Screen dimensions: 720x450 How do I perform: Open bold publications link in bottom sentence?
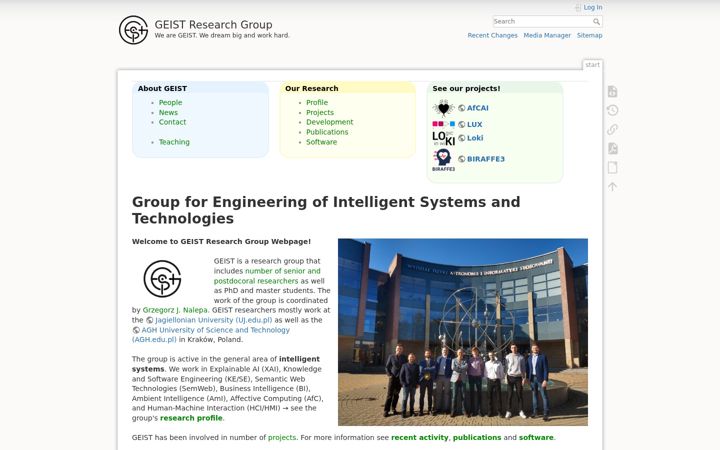click(477, 438)
